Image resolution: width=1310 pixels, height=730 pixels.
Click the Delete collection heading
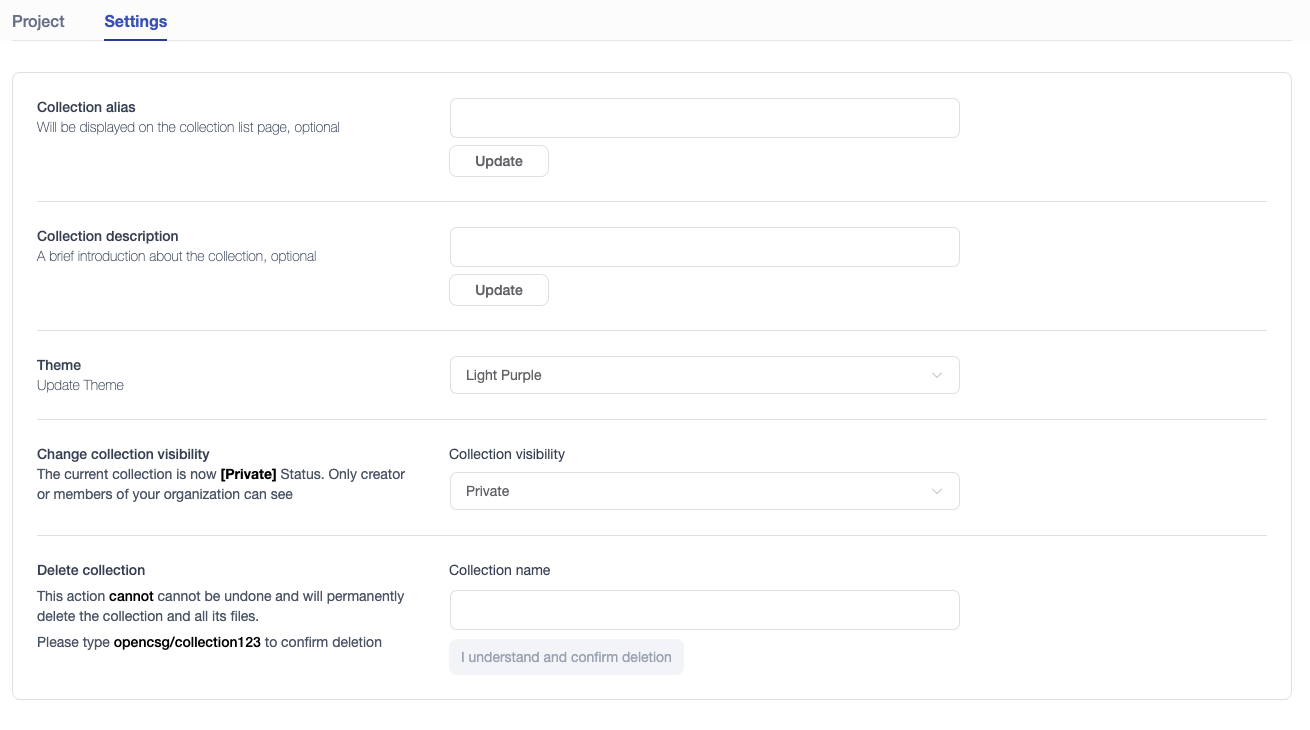(x=91, y=570)
